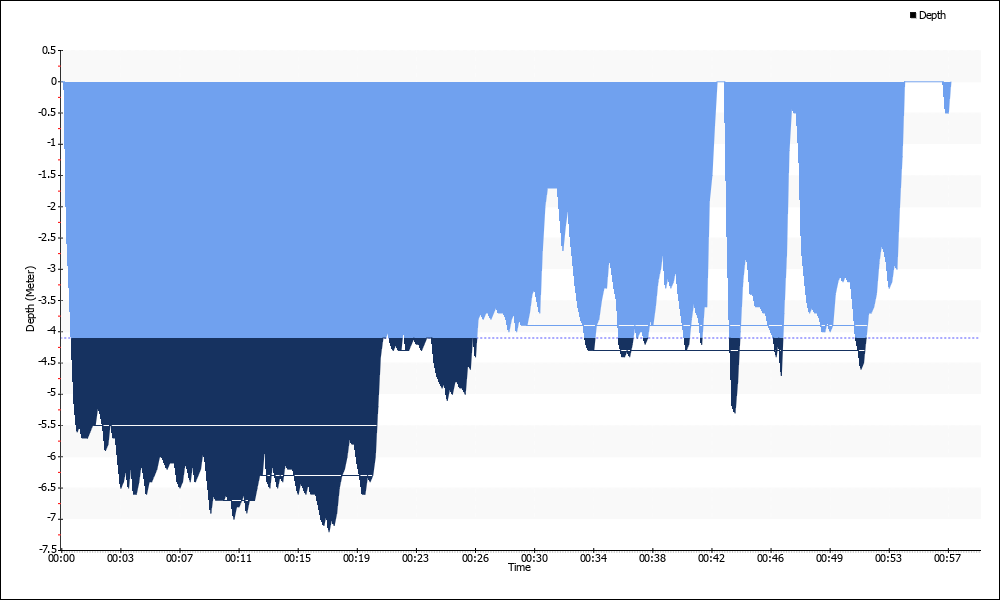Click the 0 depth axis label
The width and height of the screenshot is (1000, 600).
point(54,81)
